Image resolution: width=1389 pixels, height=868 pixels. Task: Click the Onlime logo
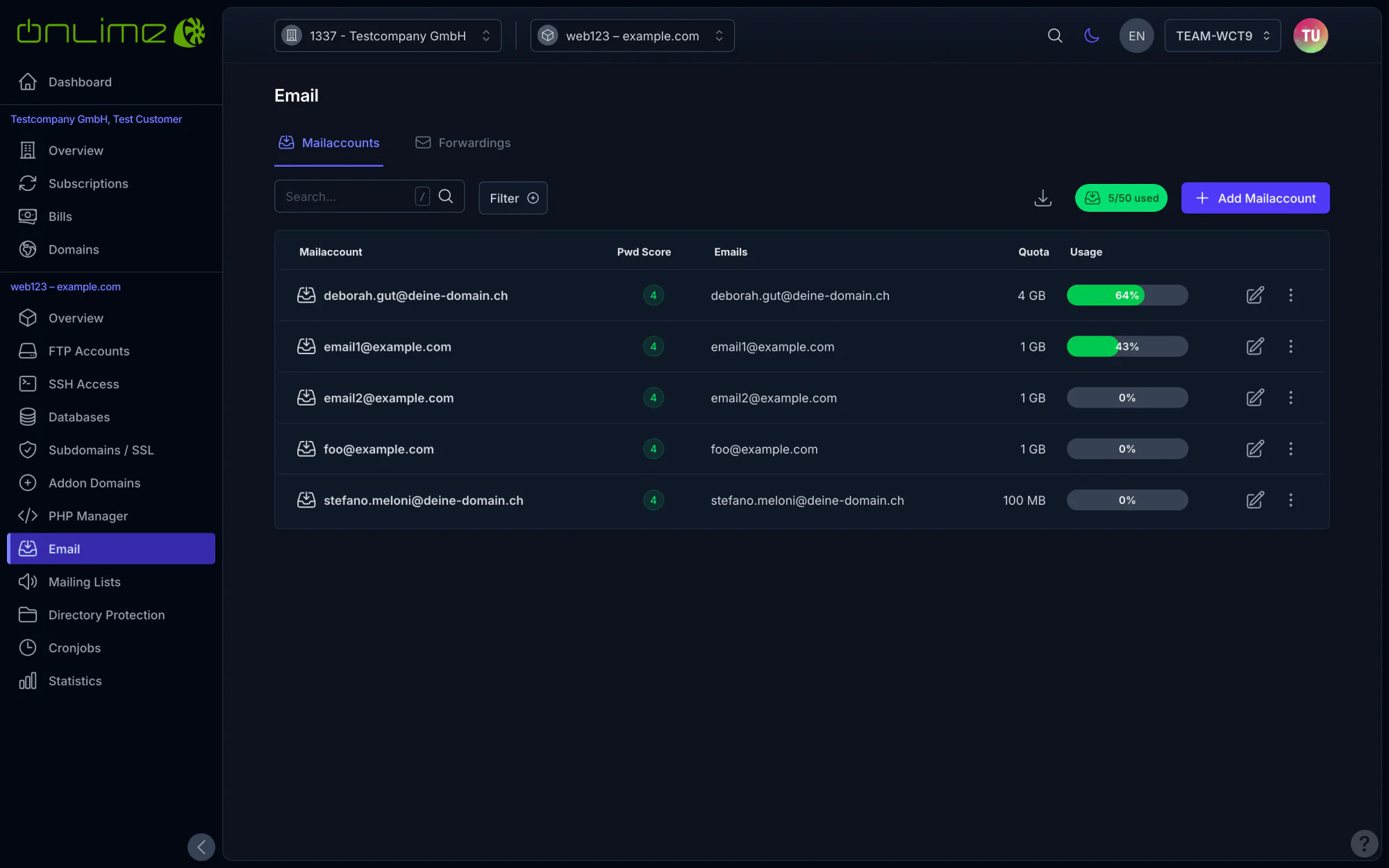tap(110, 32)
